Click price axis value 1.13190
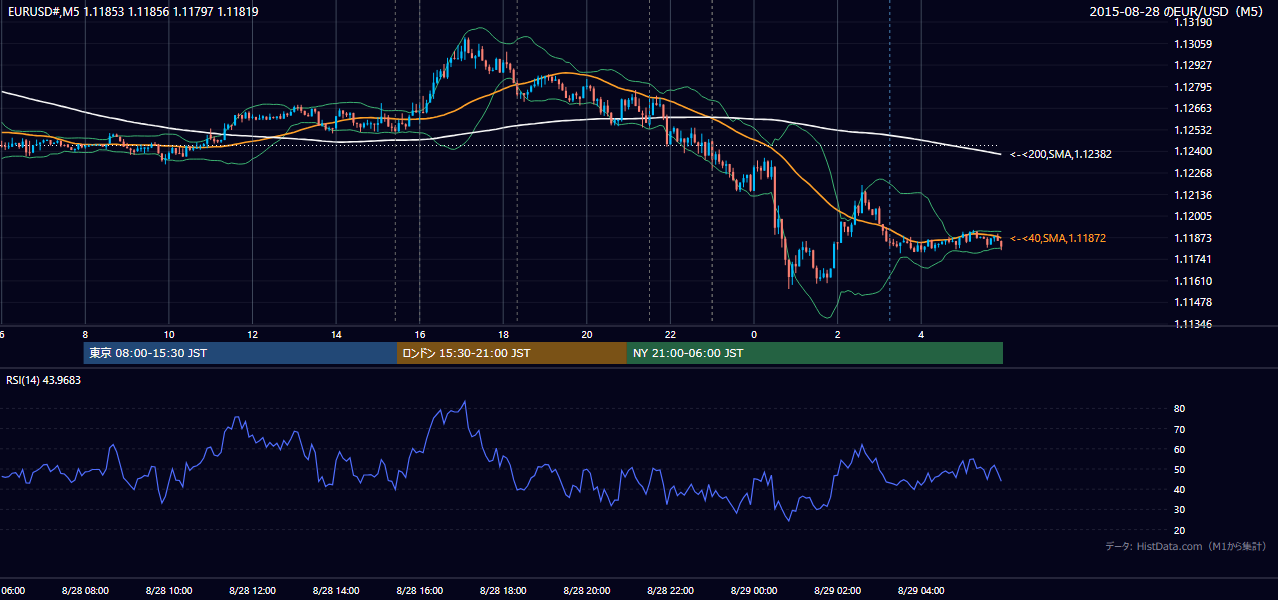This screenshot has width=1278, height=600. pyautogui.click(x=1194, y=22)
